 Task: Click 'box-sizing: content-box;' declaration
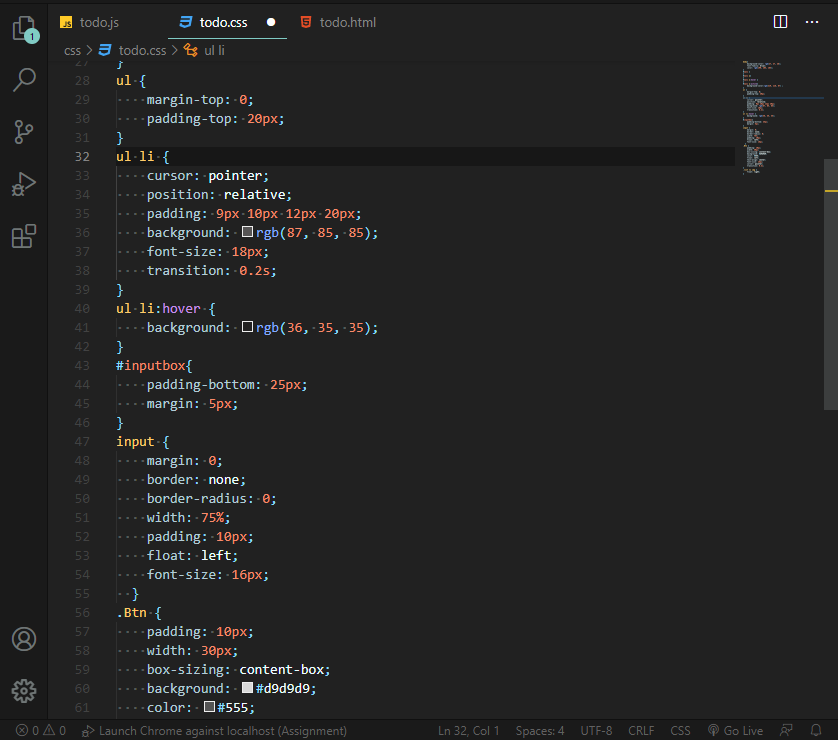coord(238,669)
